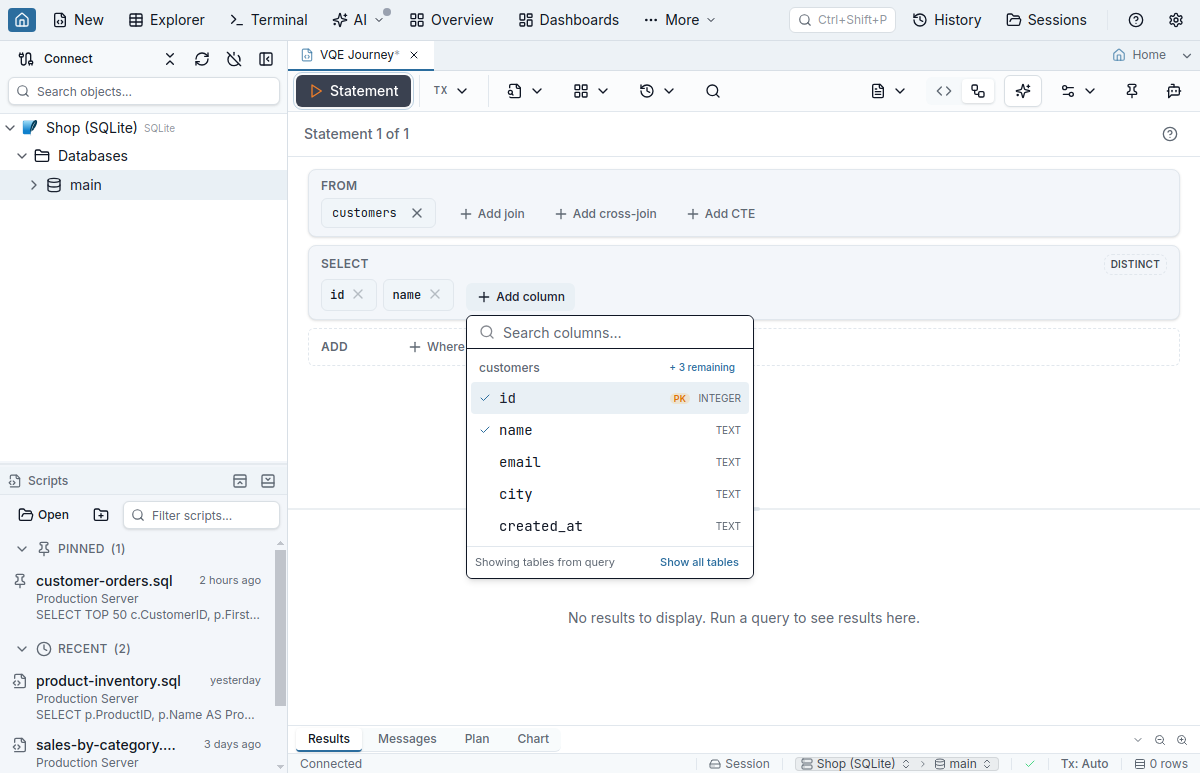Open the Help question-mark in the top bar
1200x773 pixels.
1136,20
